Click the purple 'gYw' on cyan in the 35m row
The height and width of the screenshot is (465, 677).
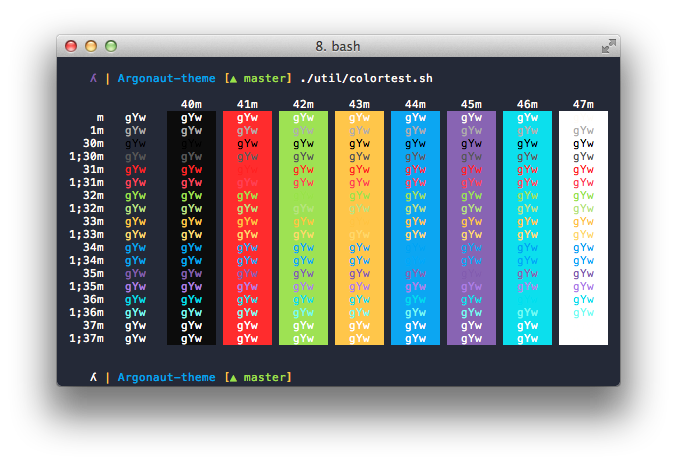[x=527, y=274]
